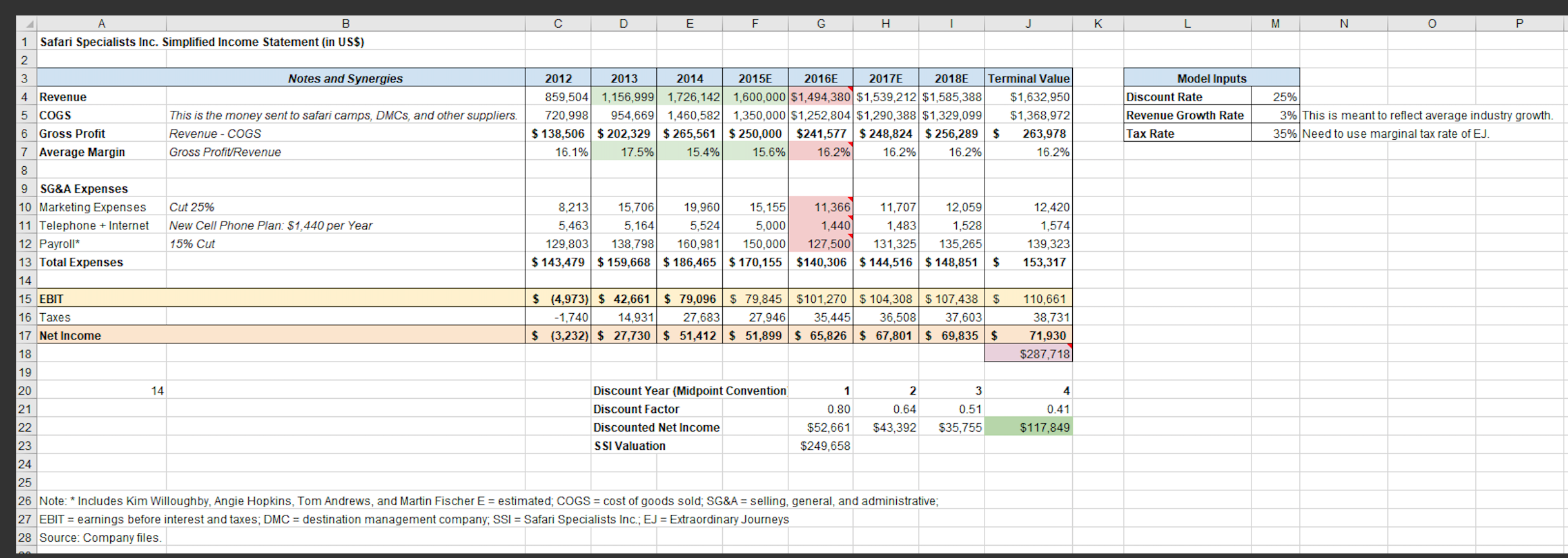Viewport: 1568px width, 558px height.
Task: Click the 'New Cell Phone Plan' note cell
Action: click(346, 225)
